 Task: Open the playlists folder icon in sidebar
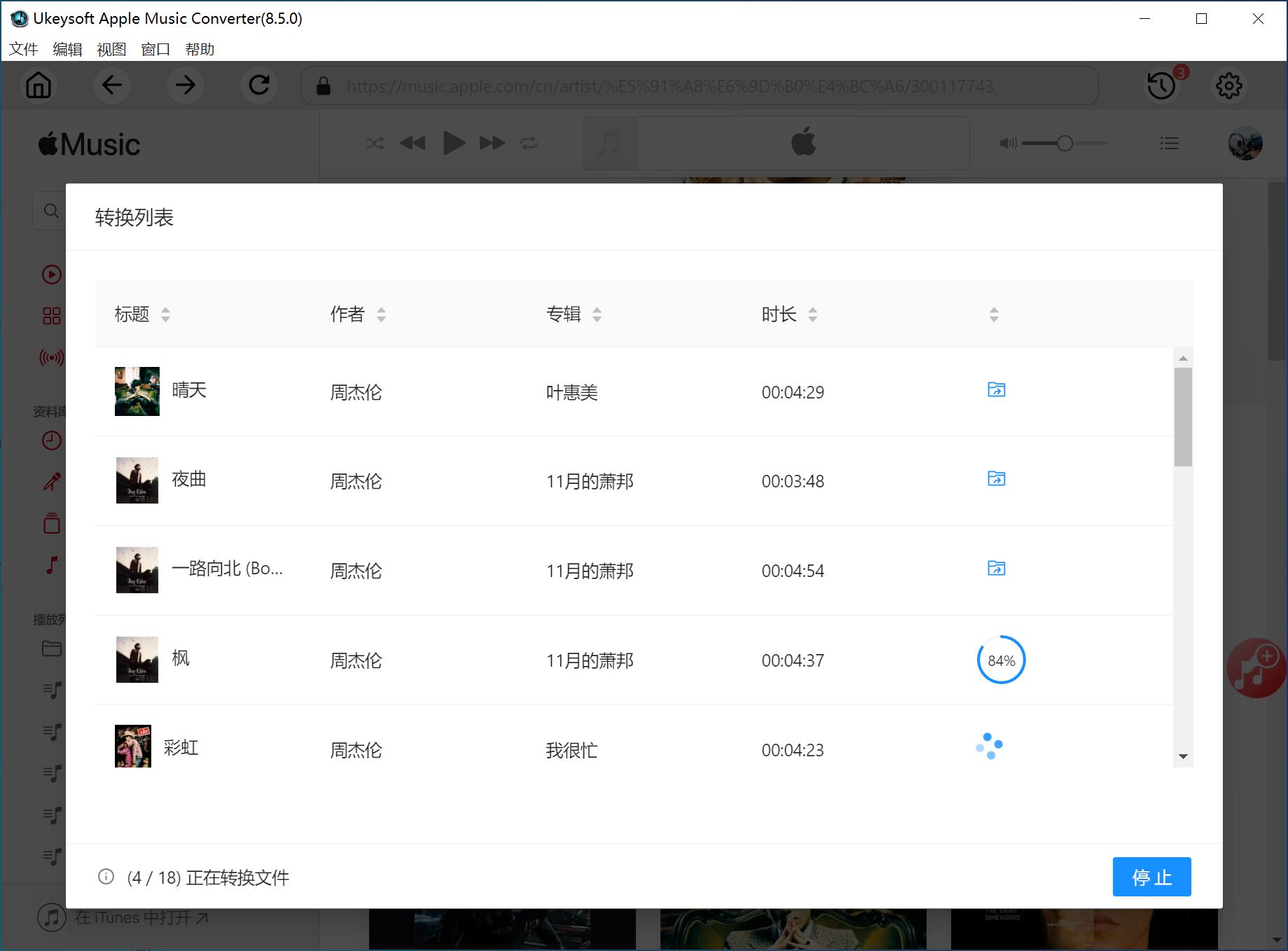[x=52, y=648]
